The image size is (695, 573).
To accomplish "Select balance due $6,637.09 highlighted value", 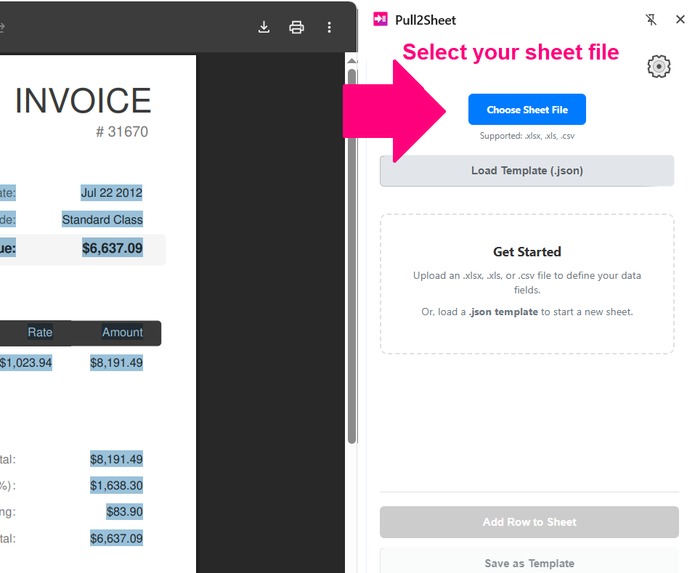I will [112, 248].
